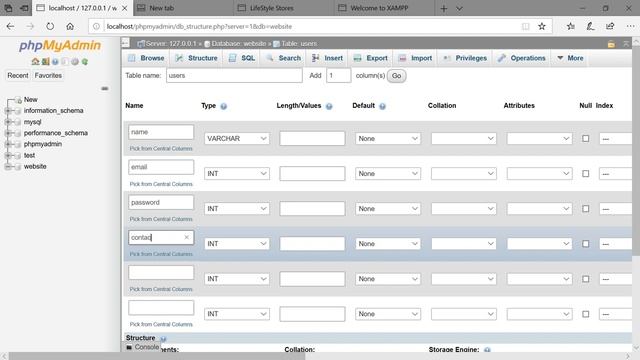Add page to favorites with star icon
Screen dimensions: 640x360
(x=542, y=26)
